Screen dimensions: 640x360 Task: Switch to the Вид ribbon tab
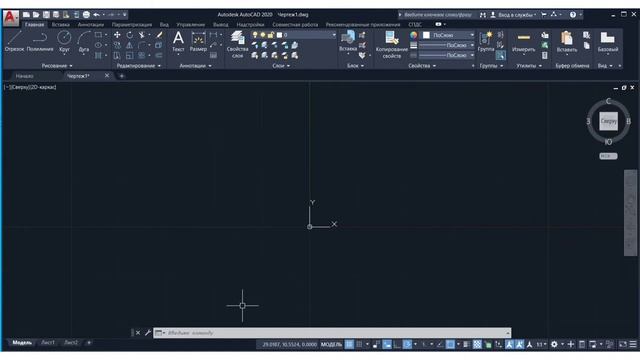(x=164, y=24)
